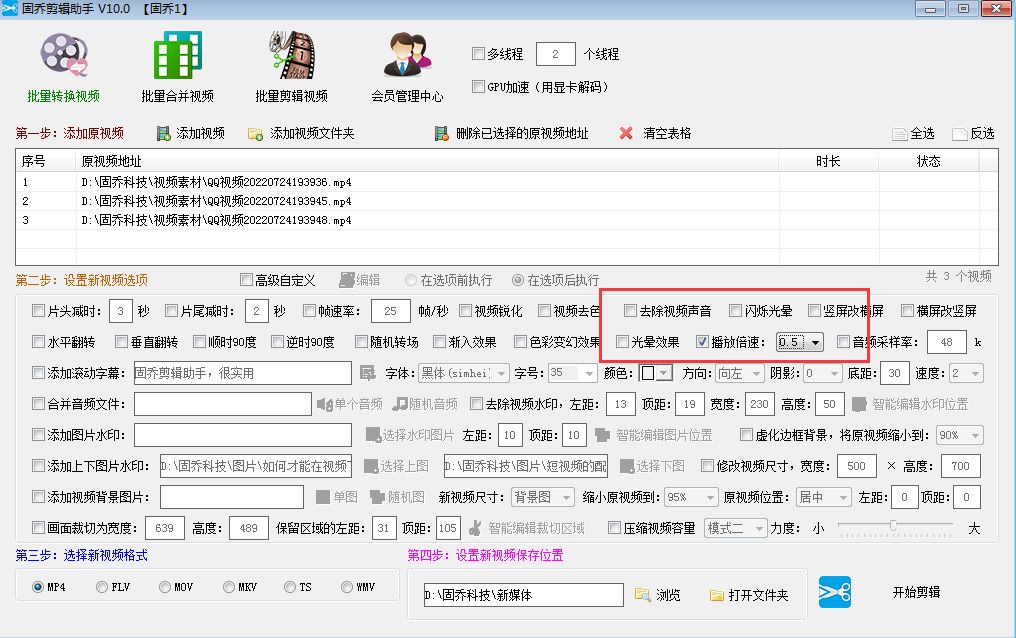Select the FLV format radio button

(x=102, y=587)
